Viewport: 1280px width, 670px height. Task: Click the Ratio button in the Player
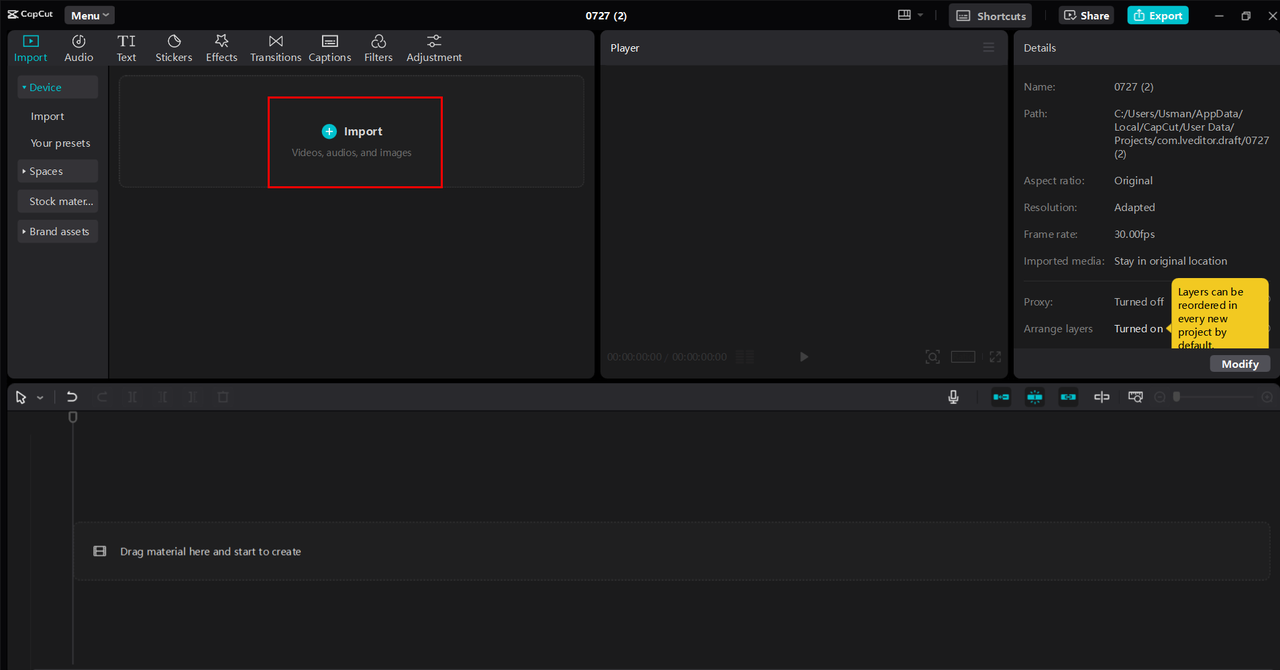point(963,357)
